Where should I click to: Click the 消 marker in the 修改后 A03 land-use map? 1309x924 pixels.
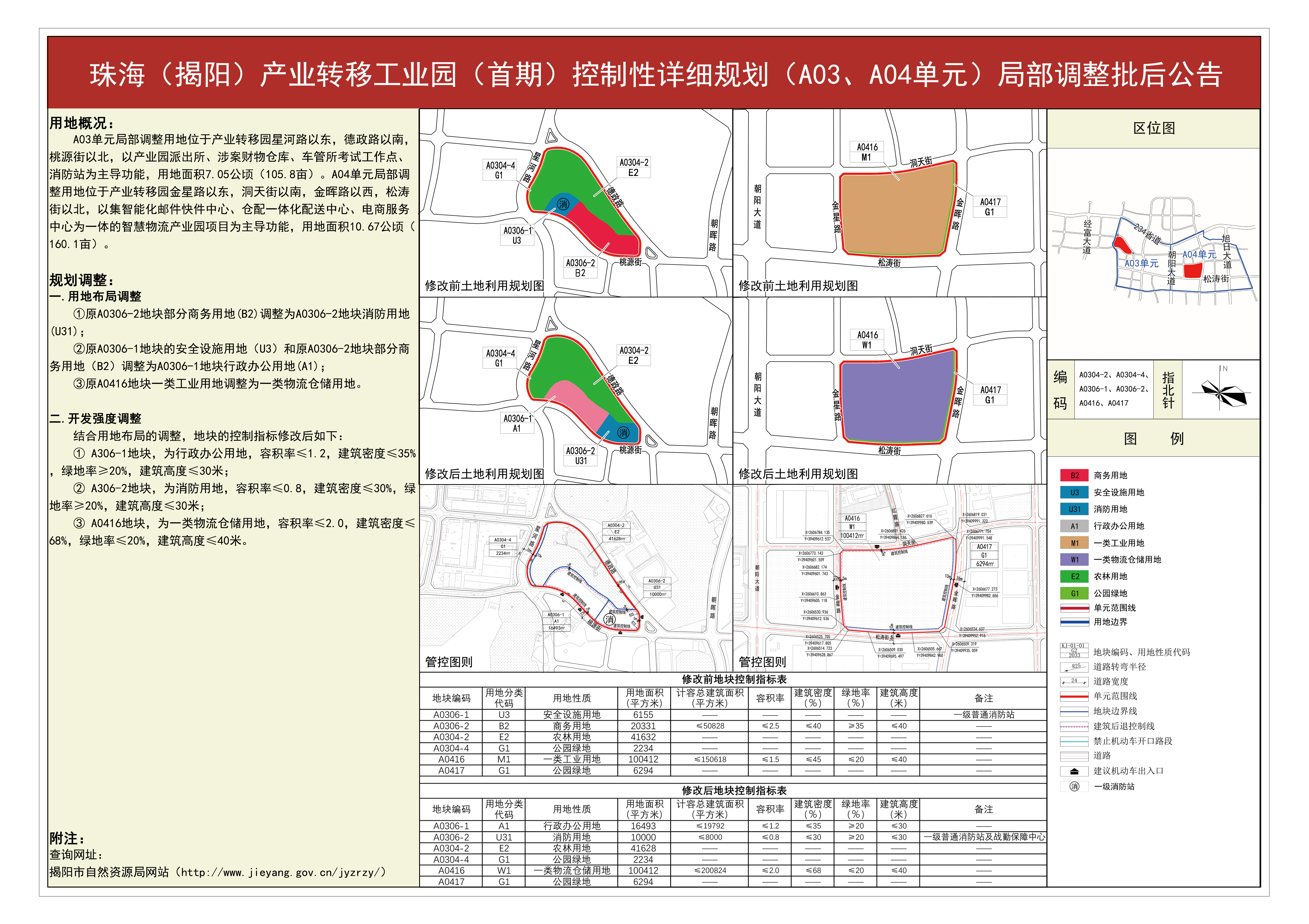[623, 433]
